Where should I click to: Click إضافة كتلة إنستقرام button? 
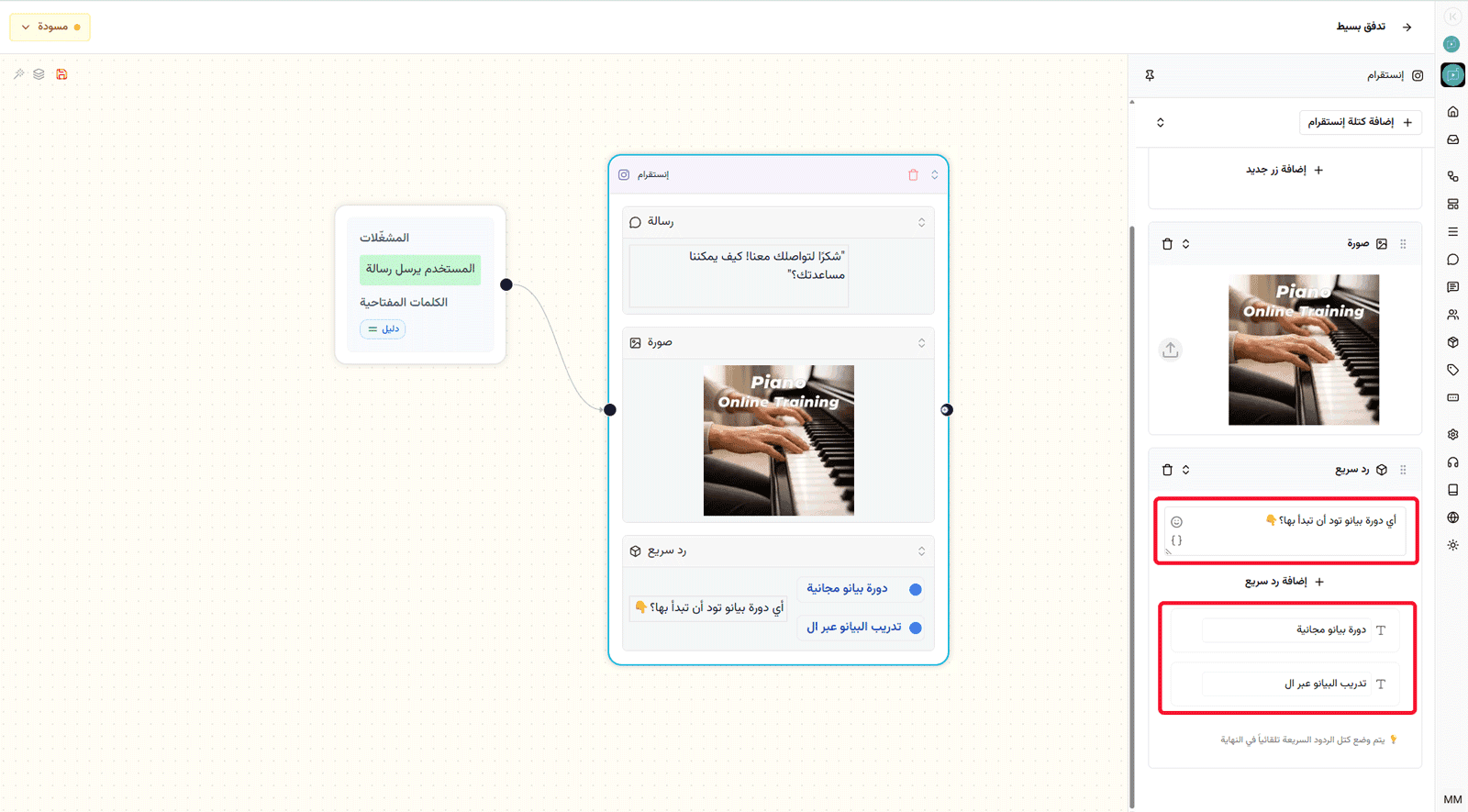(x=1361, y=122)
